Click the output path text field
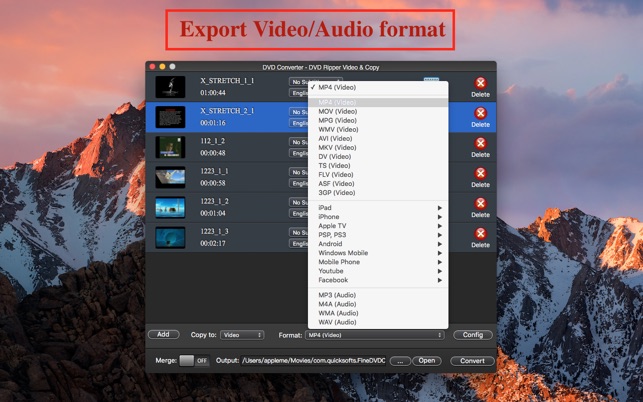Viewport: 643px width, 402px height. 314,361
